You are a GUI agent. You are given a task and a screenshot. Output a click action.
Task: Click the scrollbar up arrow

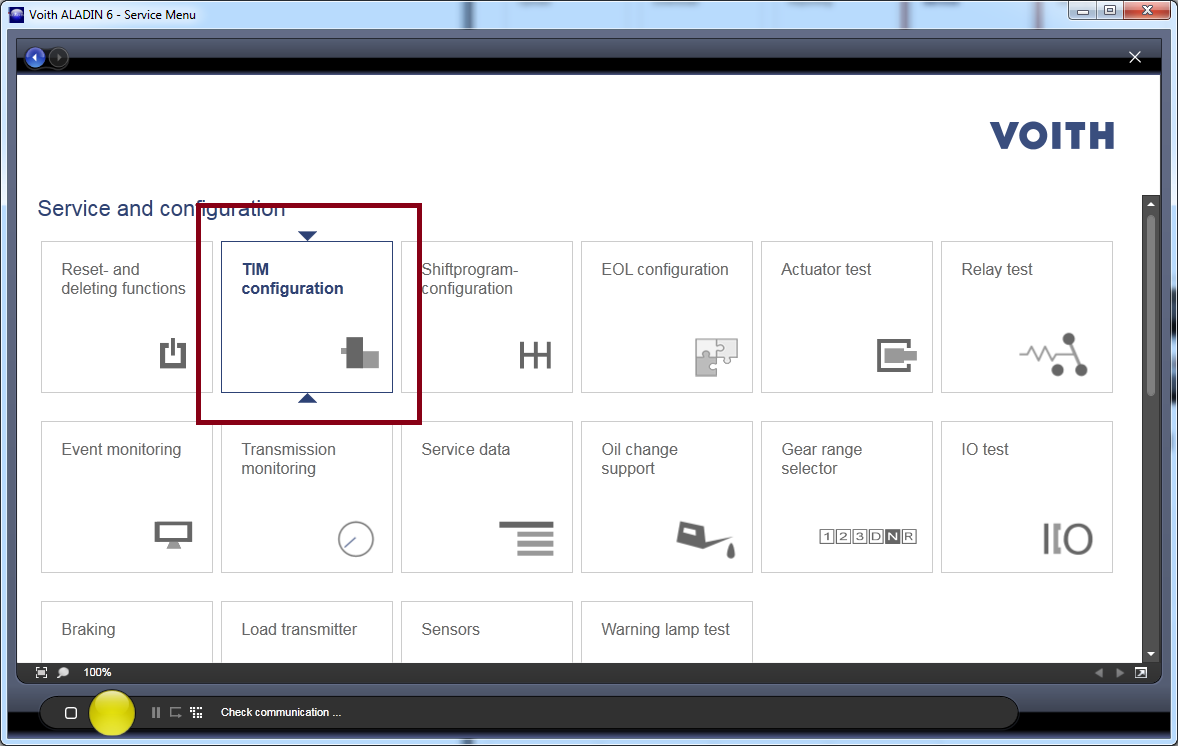click(x=1150, y=204)
